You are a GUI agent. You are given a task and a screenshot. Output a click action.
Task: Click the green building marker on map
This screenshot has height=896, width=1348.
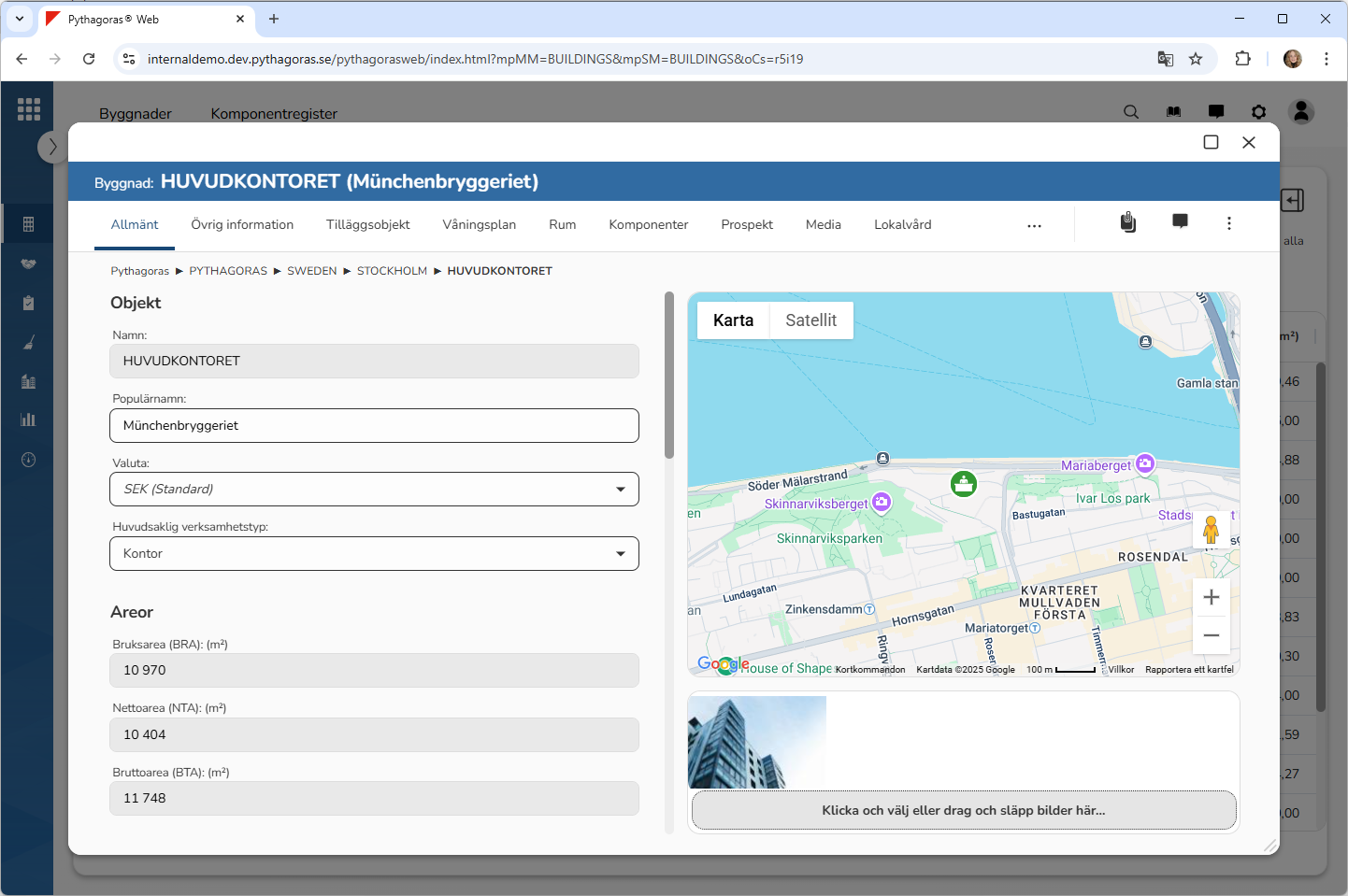point(963,484)
